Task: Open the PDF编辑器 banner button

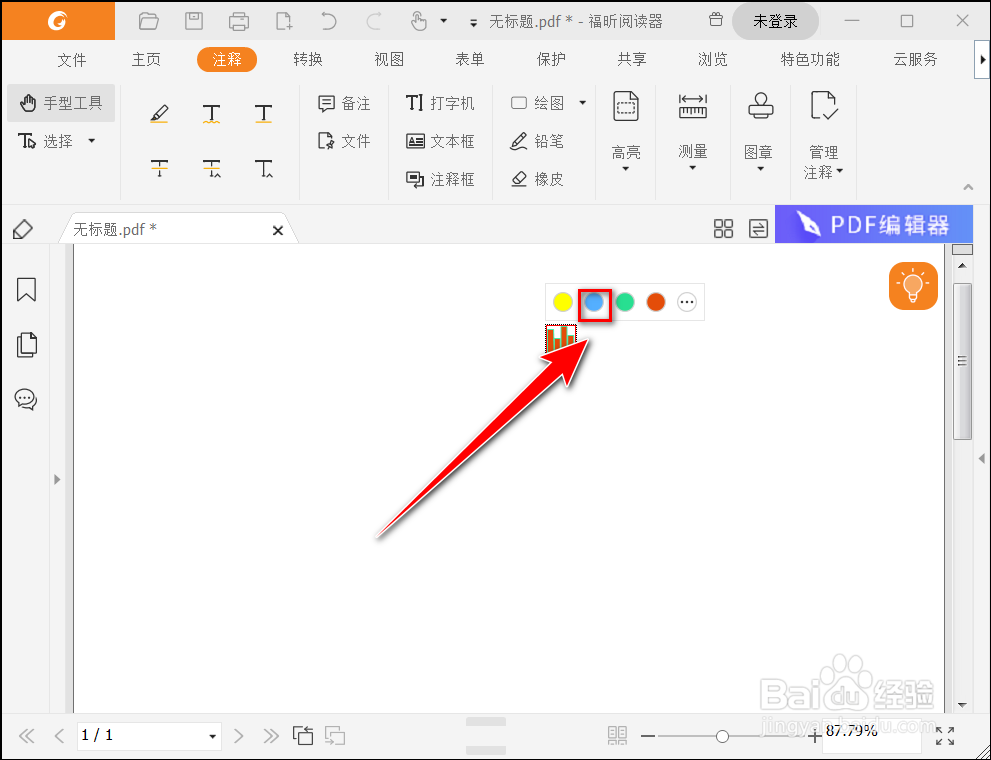Action: click(873, 224)
